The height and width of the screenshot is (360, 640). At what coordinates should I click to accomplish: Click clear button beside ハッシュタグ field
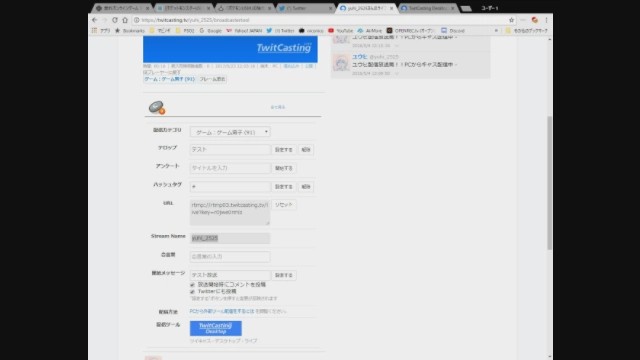tap(306, 187)
